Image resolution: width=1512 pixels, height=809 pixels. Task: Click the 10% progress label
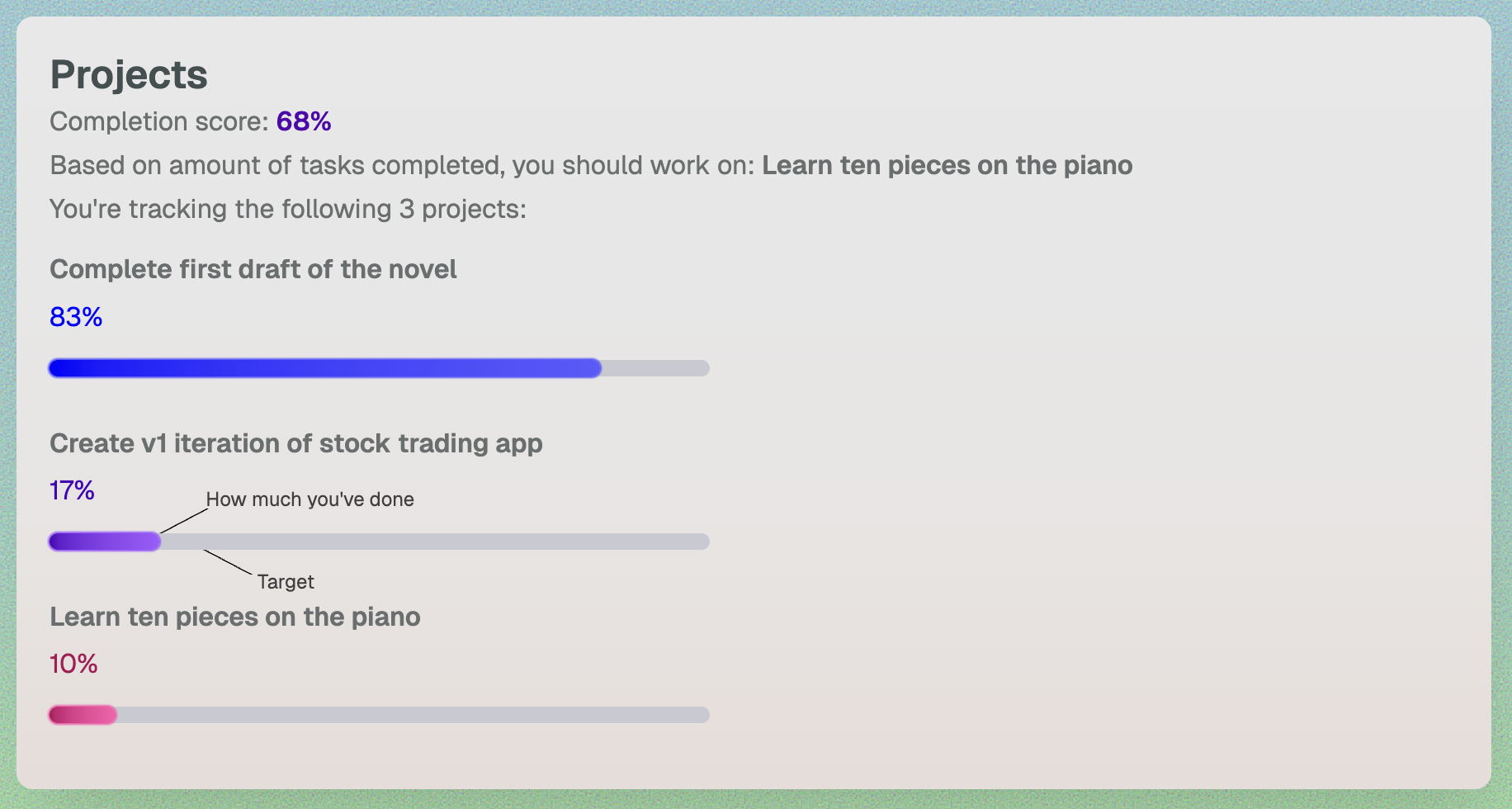pos(73,664)
